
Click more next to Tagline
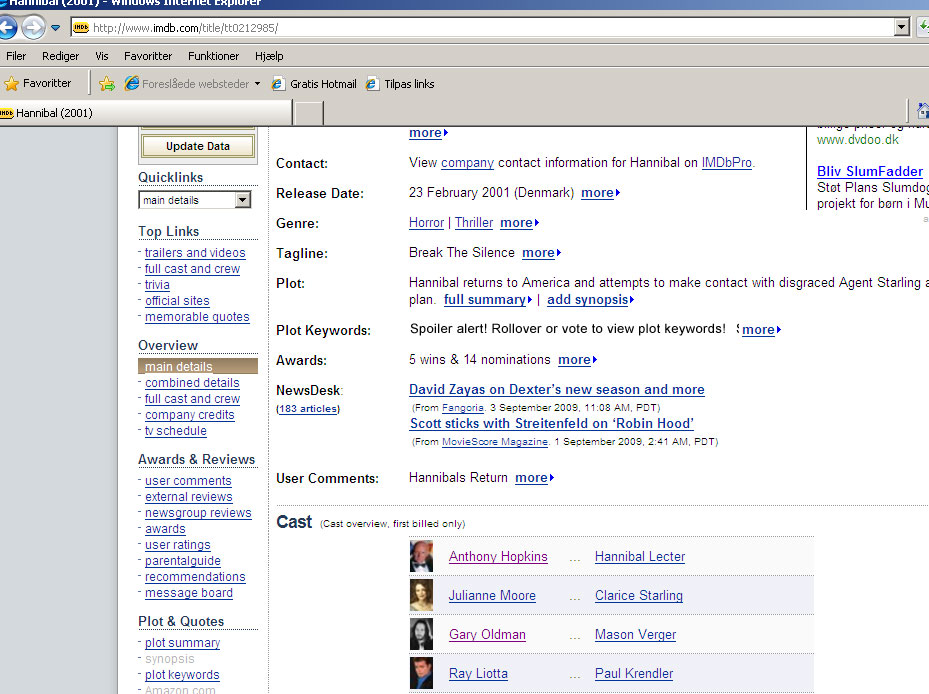coord(541,253)
